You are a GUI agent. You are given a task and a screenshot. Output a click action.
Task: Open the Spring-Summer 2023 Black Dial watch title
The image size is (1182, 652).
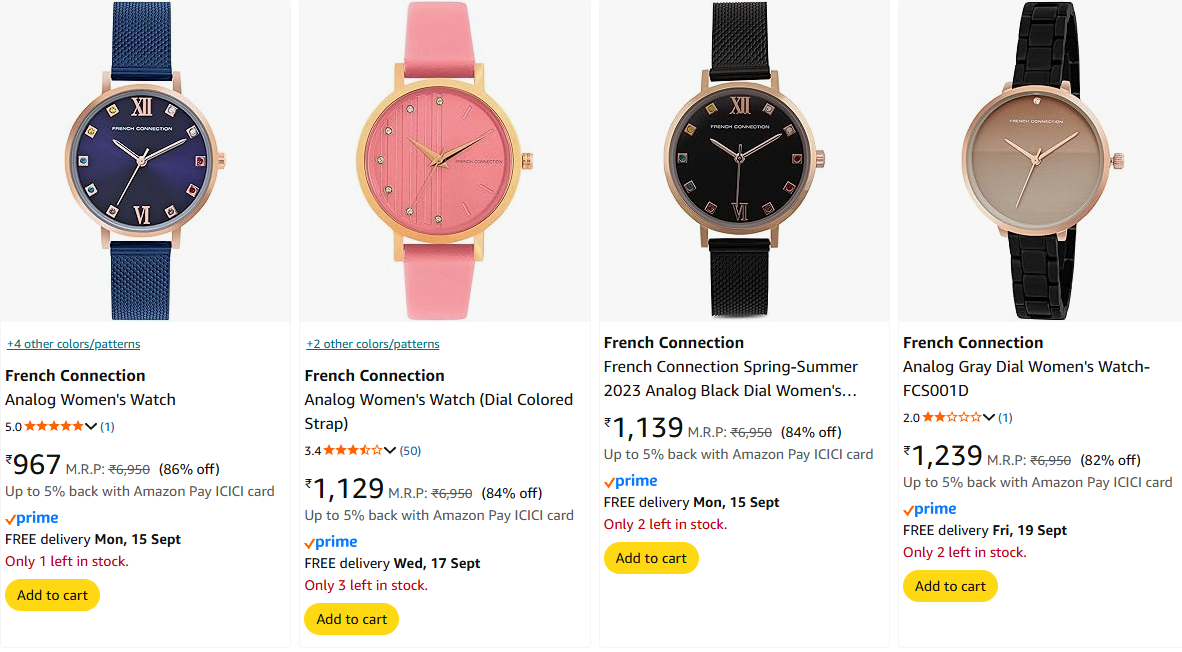(x=731, y=378)
